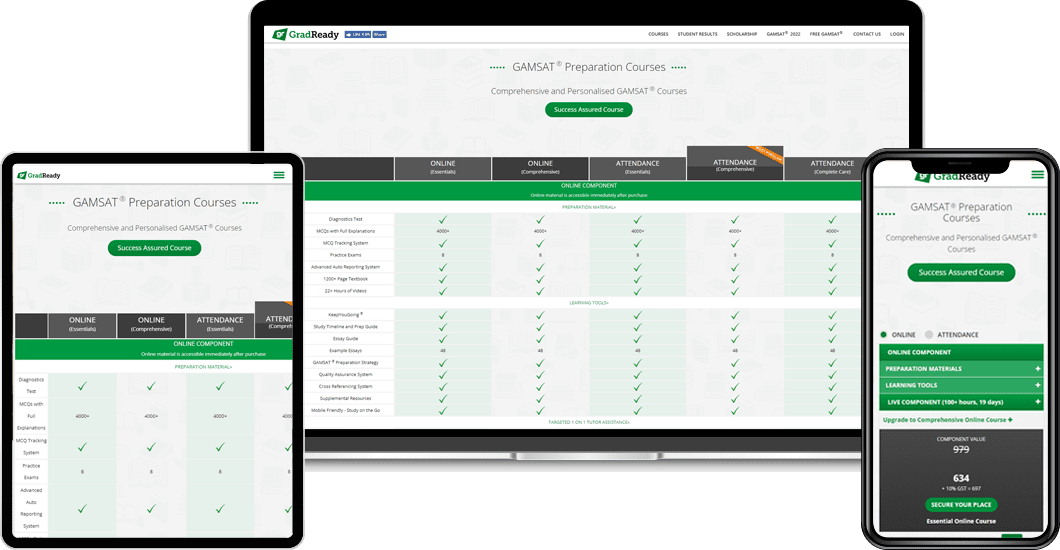Click 'Example Essays' row label on laptop
1060x550 pixels.
tap(345, 351)
